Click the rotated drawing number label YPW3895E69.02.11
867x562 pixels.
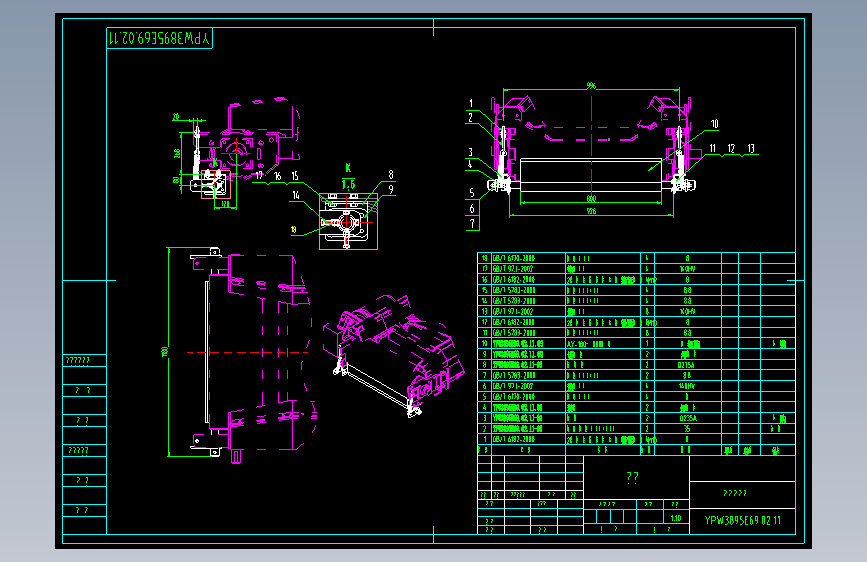pyautogui.click(x=159, y=38)
